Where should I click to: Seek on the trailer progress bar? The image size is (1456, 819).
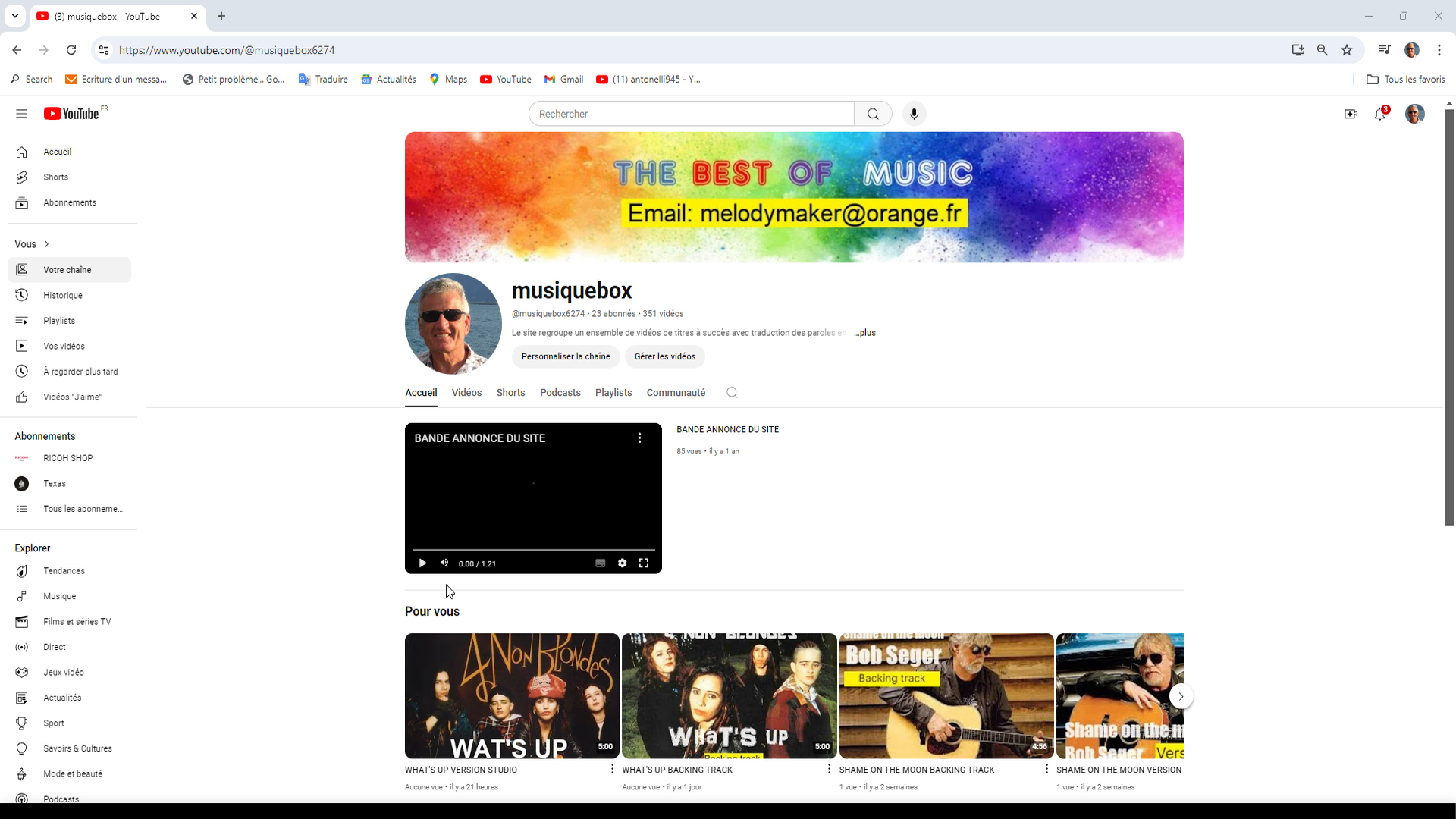click(x=533, y=549)
